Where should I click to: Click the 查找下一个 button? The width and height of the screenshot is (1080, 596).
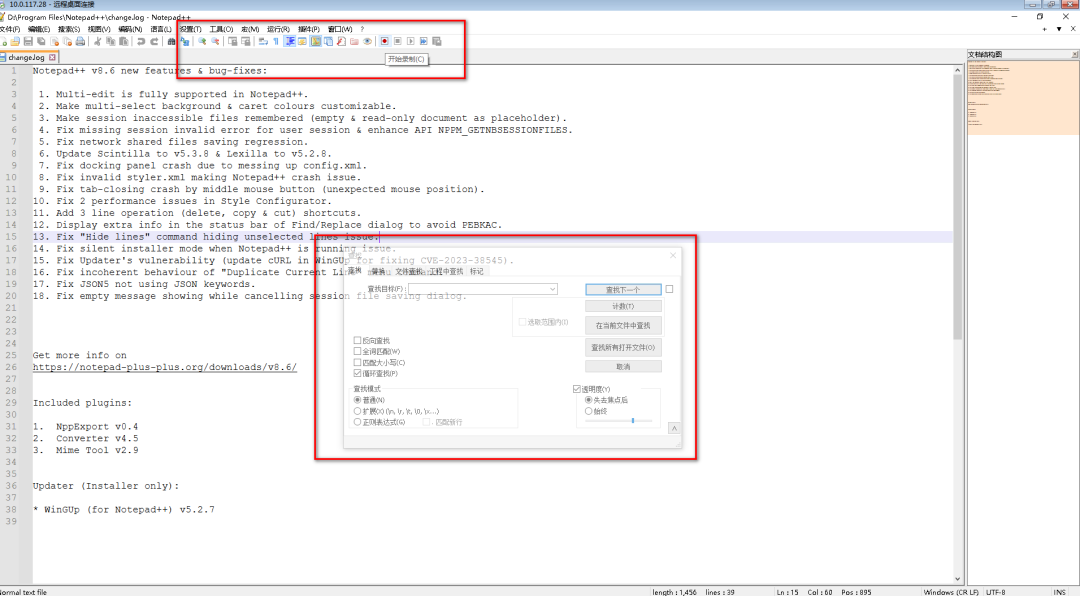[623, 289]
